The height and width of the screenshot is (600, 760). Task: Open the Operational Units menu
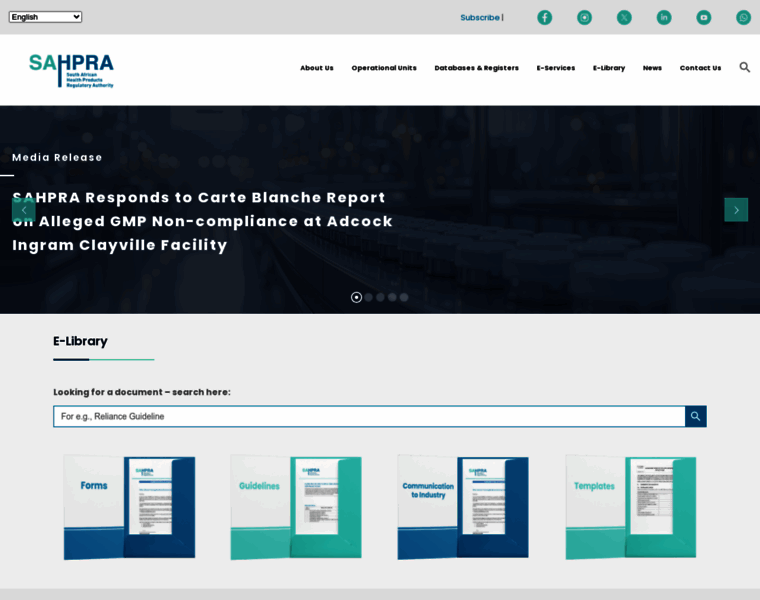pyautogui.click(x=384, y=68)
